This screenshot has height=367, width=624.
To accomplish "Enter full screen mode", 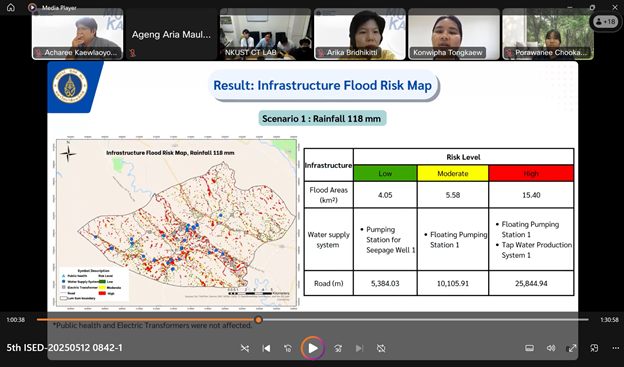I will coord(572,348).
